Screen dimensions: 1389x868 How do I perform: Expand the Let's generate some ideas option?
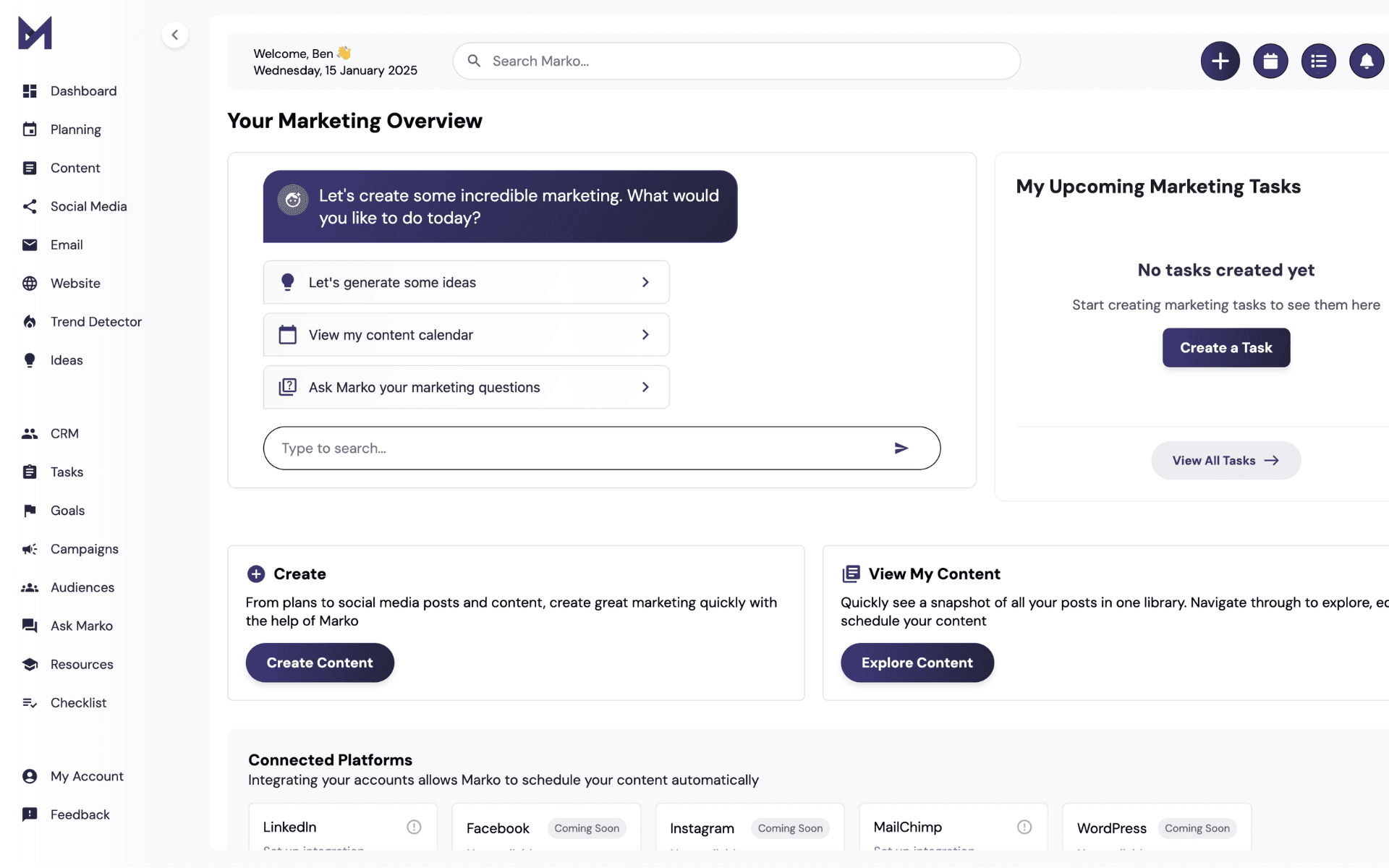click(645, 282)
